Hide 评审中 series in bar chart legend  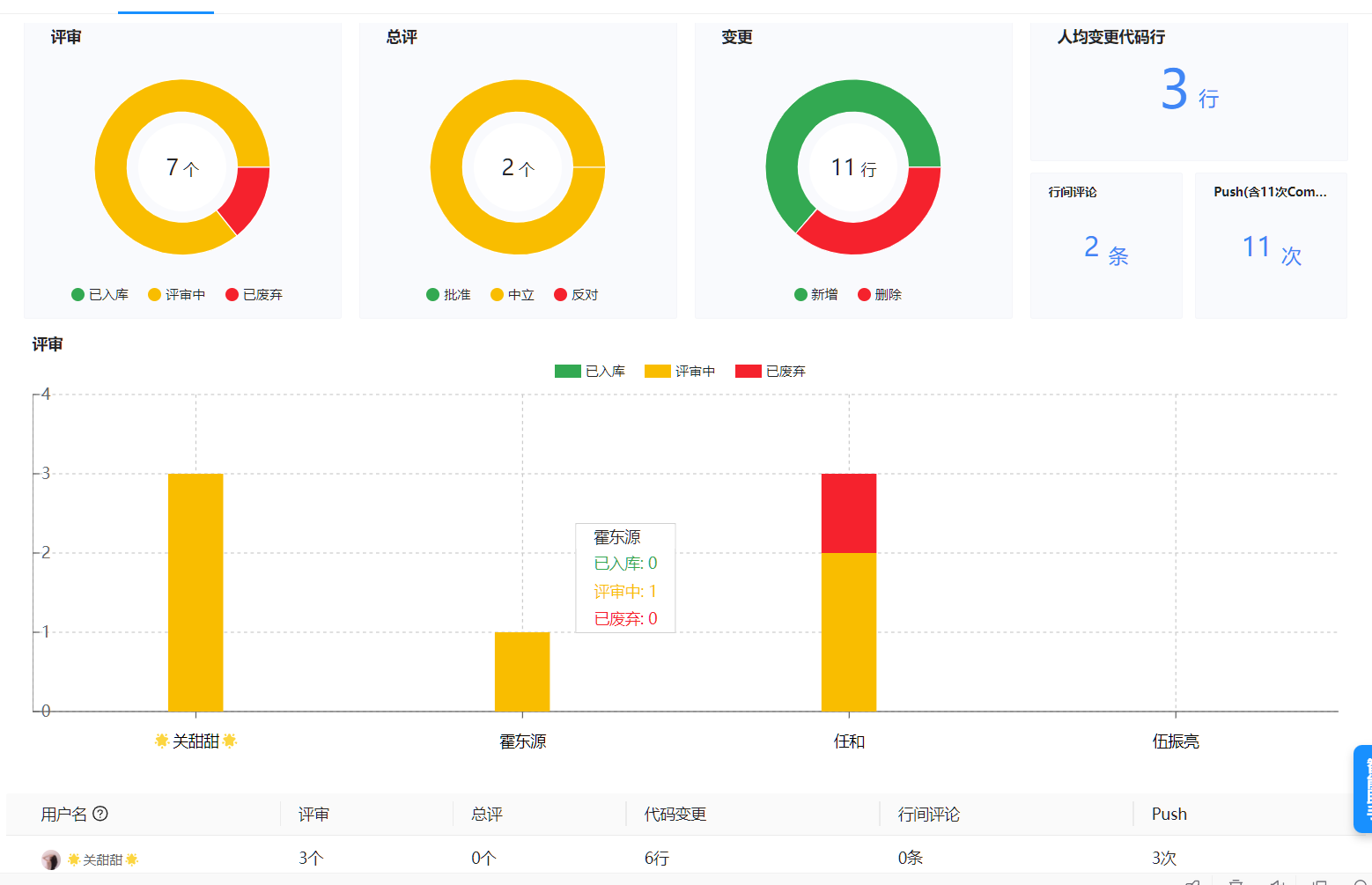pyautogui.click(x=679, y=372)
